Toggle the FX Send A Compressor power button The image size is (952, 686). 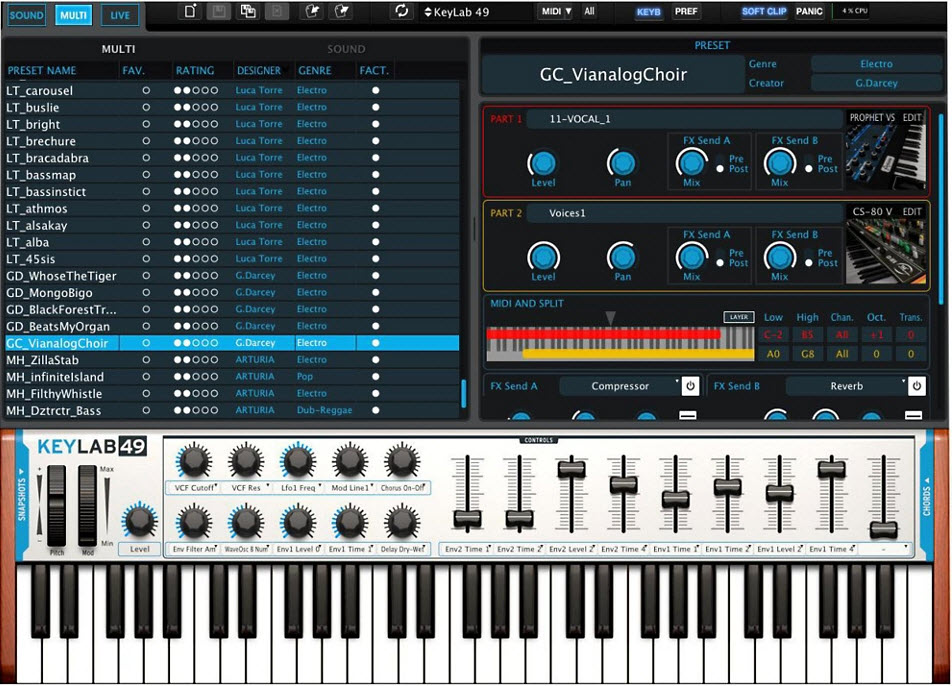click(x=689, y=385)
